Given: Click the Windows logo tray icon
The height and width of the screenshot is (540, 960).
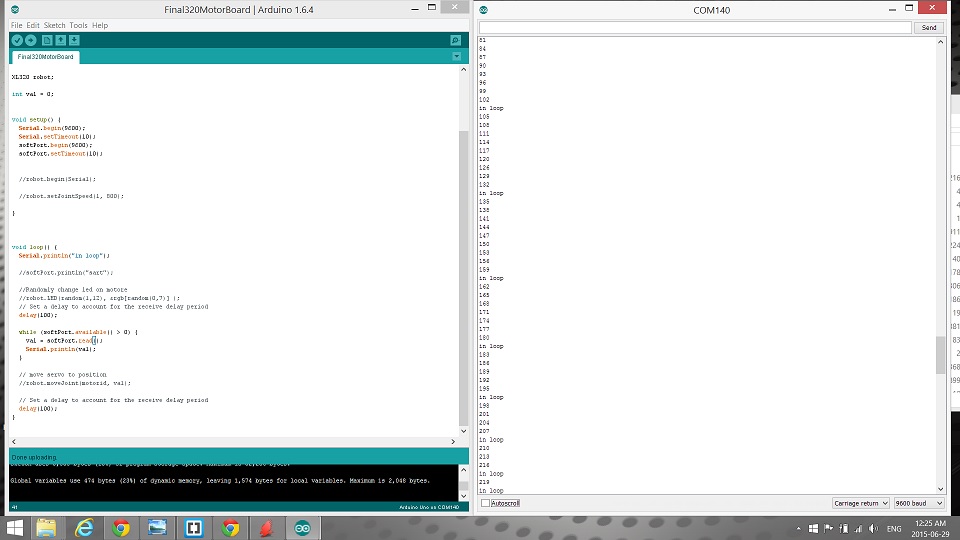Looking at the screenshot, I should pos(813,528).
